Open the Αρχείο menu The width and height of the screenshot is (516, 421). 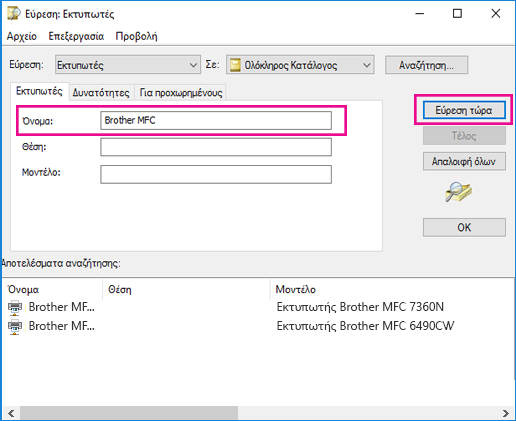coord(22,36)
